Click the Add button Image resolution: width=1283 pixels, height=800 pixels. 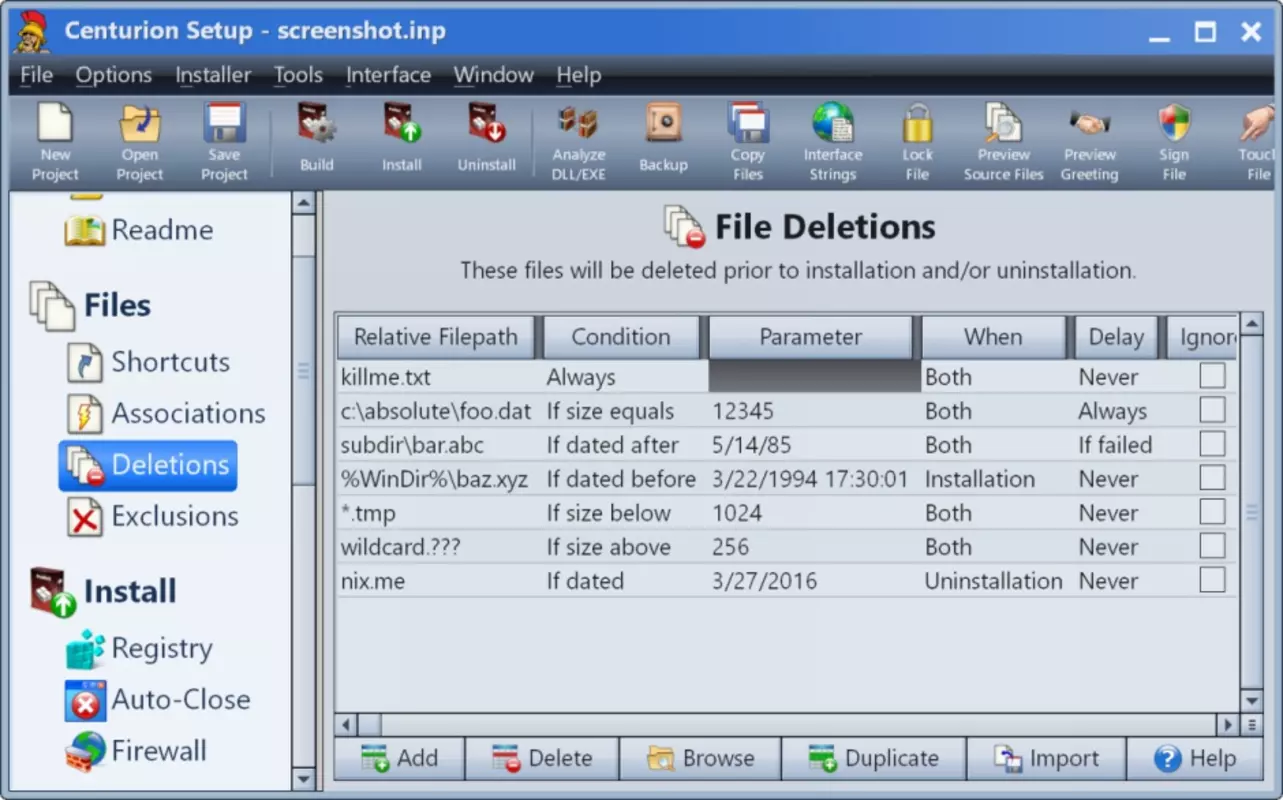[399, 759]
